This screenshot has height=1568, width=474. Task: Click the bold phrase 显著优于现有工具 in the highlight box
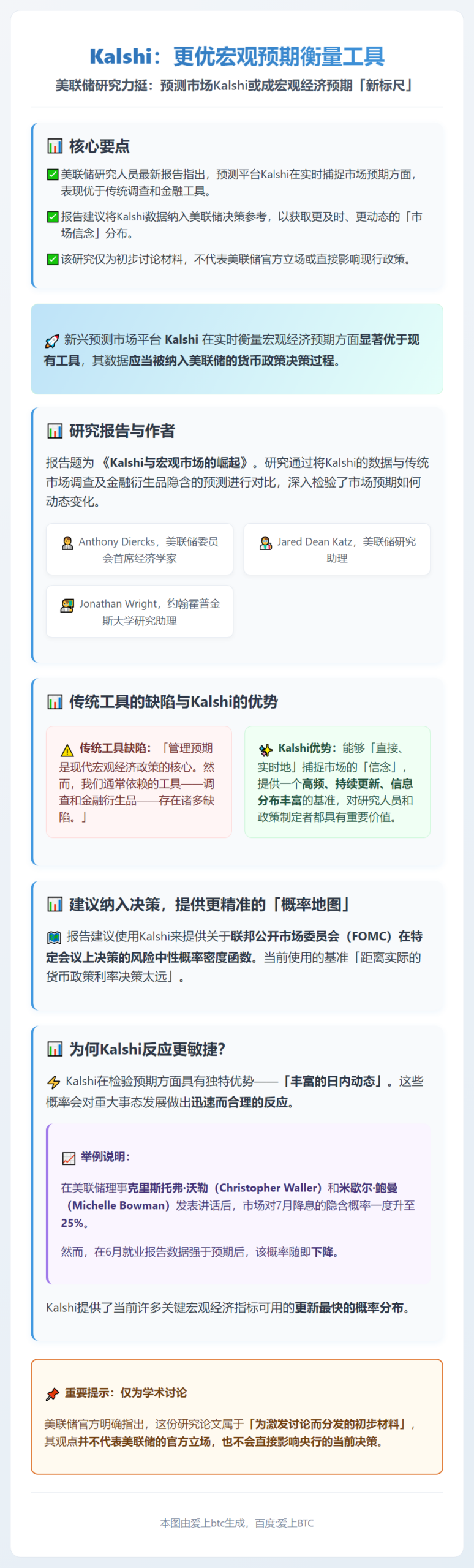click(x=231, y=350)
